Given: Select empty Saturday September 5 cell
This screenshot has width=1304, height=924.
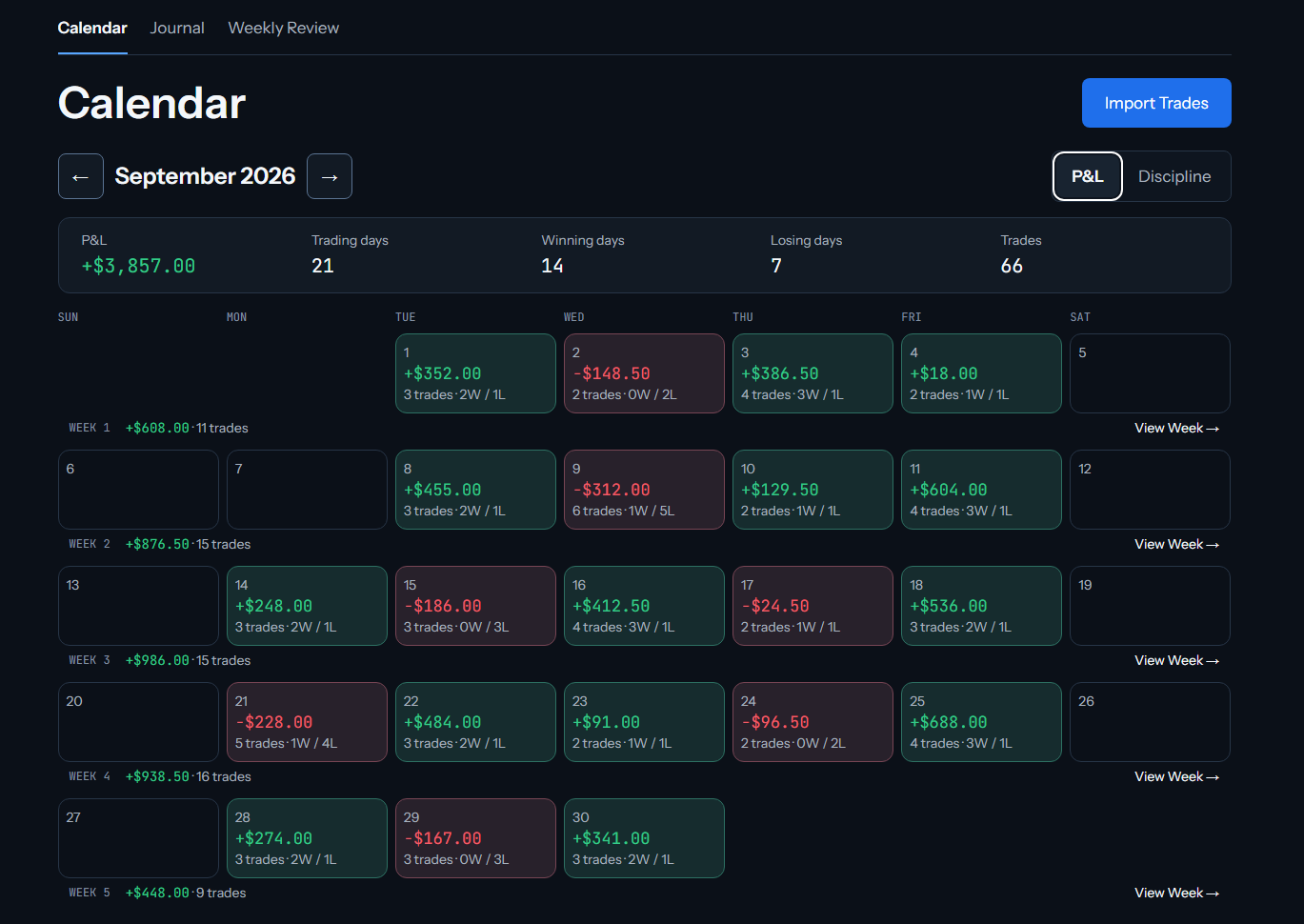Looking at the screenshot, I should pos(1150,373).
